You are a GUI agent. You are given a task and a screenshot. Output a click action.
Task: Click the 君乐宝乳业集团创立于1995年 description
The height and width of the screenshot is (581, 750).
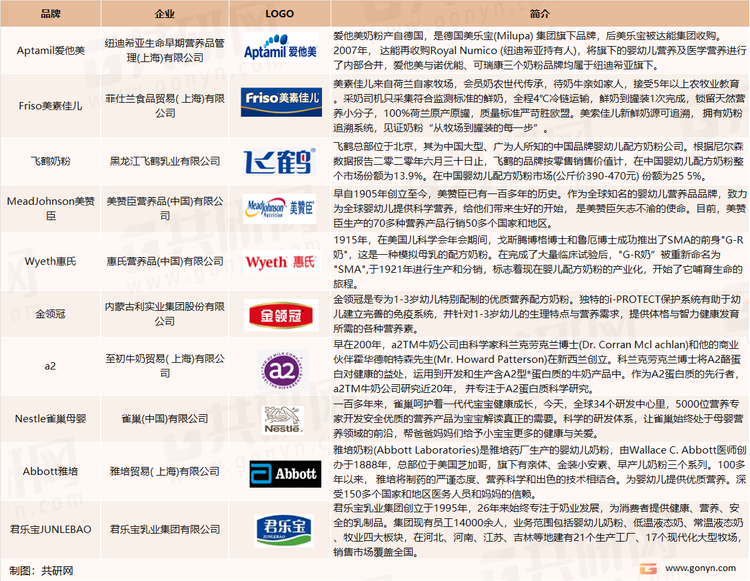[x=540, y=530]
